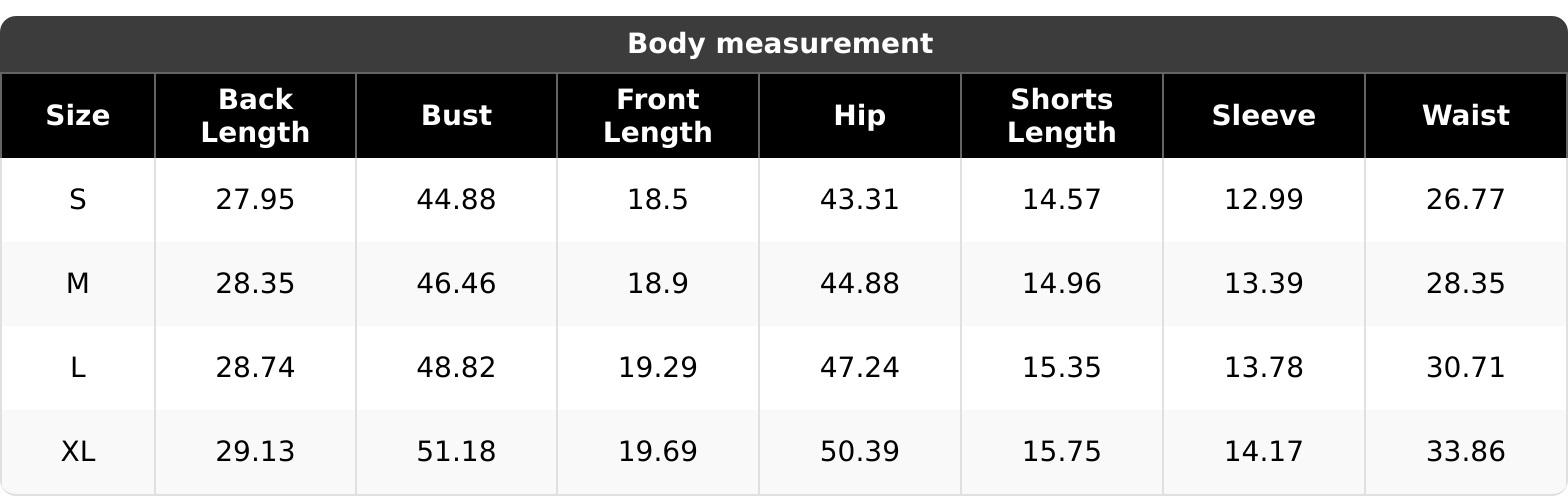The width and height of the screenshot is (1568, 496).
Task: Click waist value 28.35 for size M
Action: click(x=1465, y=284)
